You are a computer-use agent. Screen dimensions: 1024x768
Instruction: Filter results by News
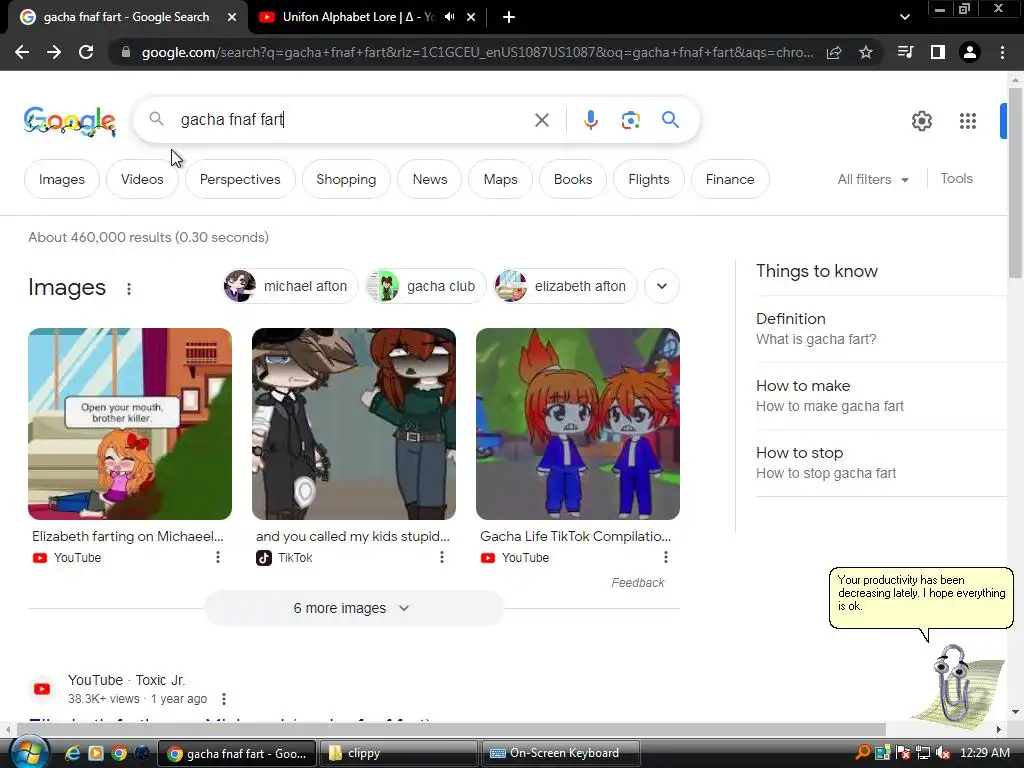click(430, 179)
